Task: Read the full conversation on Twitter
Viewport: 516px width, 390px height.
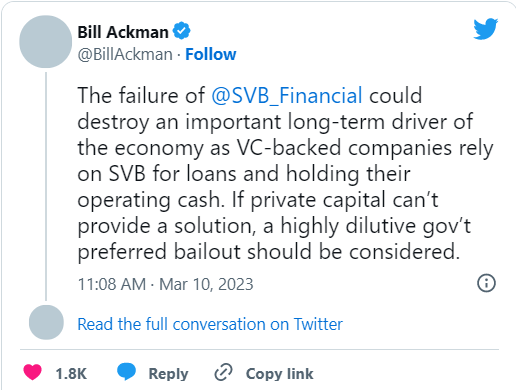Action: tap(210, 324)
